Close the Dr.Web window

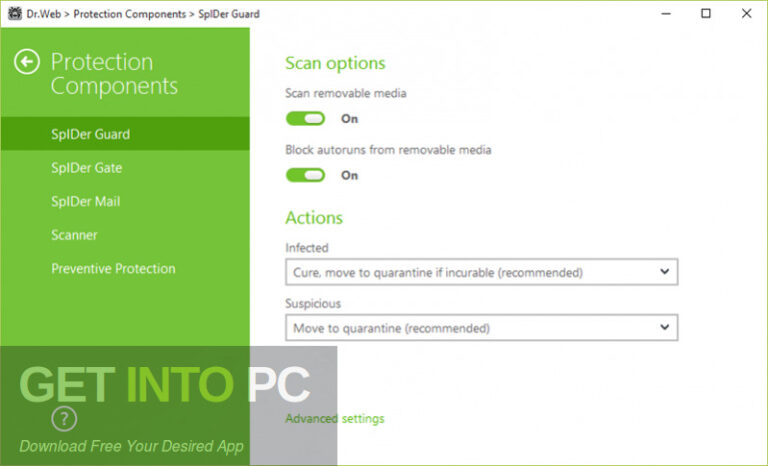click(746, 14)
